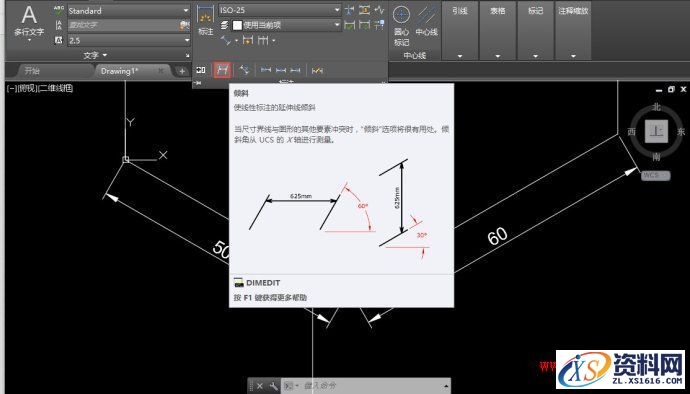Click the continue dimension icon

pyautogui.click(x=263, y=41)
